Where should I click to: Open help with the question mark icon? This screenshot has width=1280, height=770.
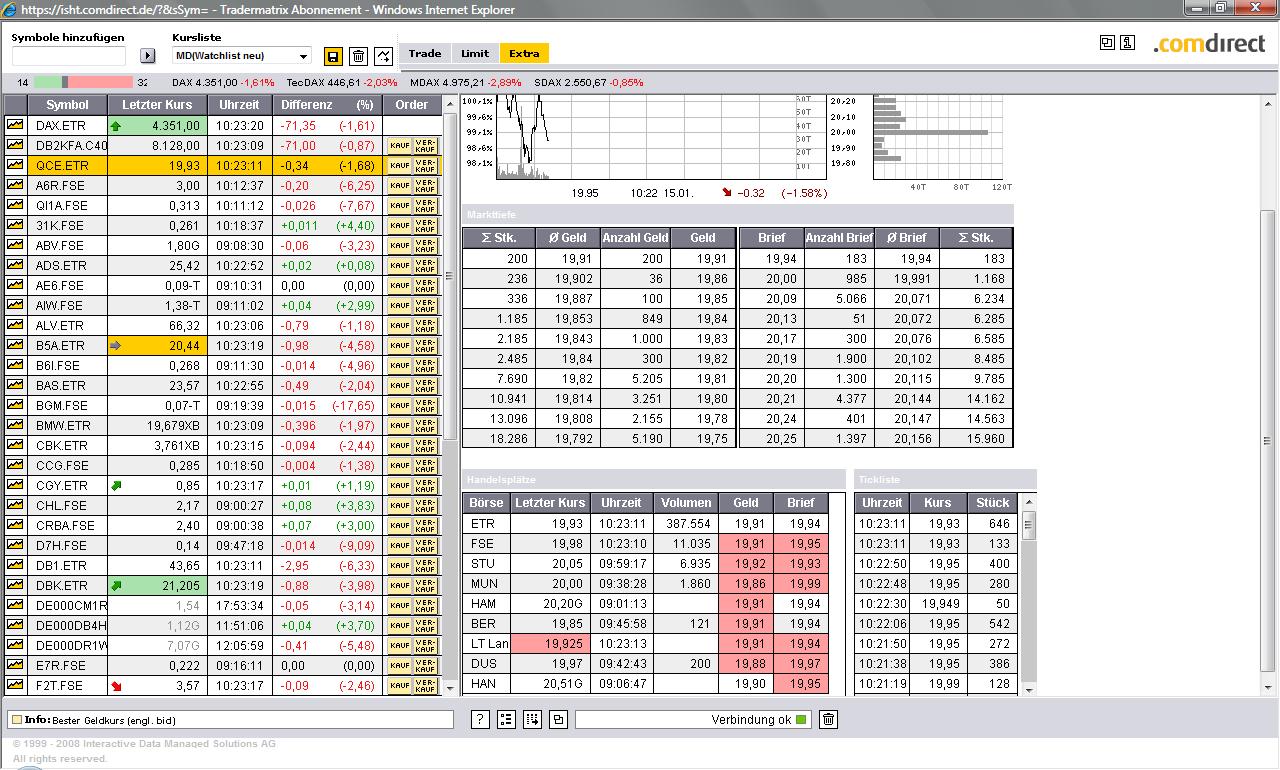[480, 719]
